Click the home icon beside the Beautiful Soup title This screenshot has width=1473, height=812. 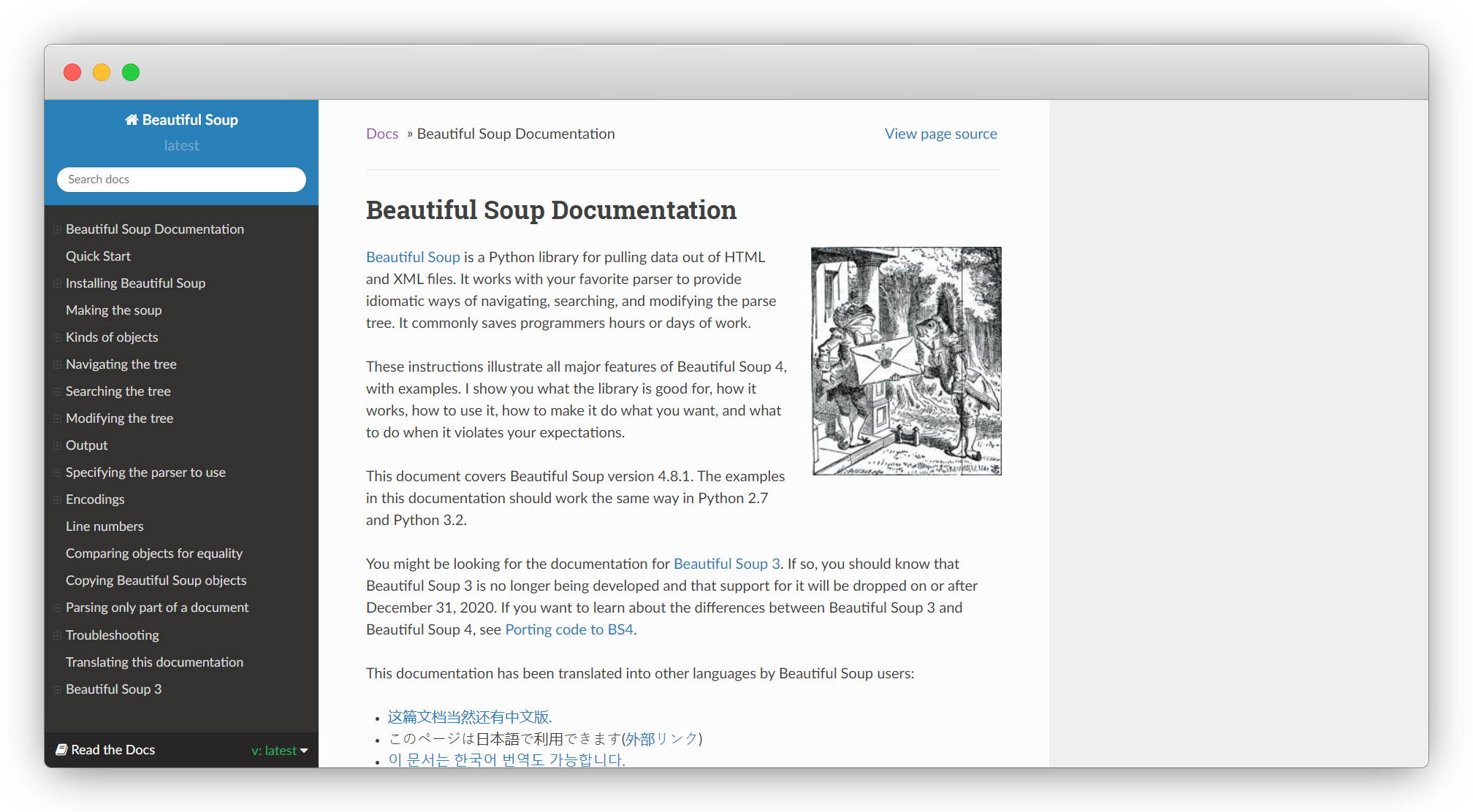click(132, 120)
